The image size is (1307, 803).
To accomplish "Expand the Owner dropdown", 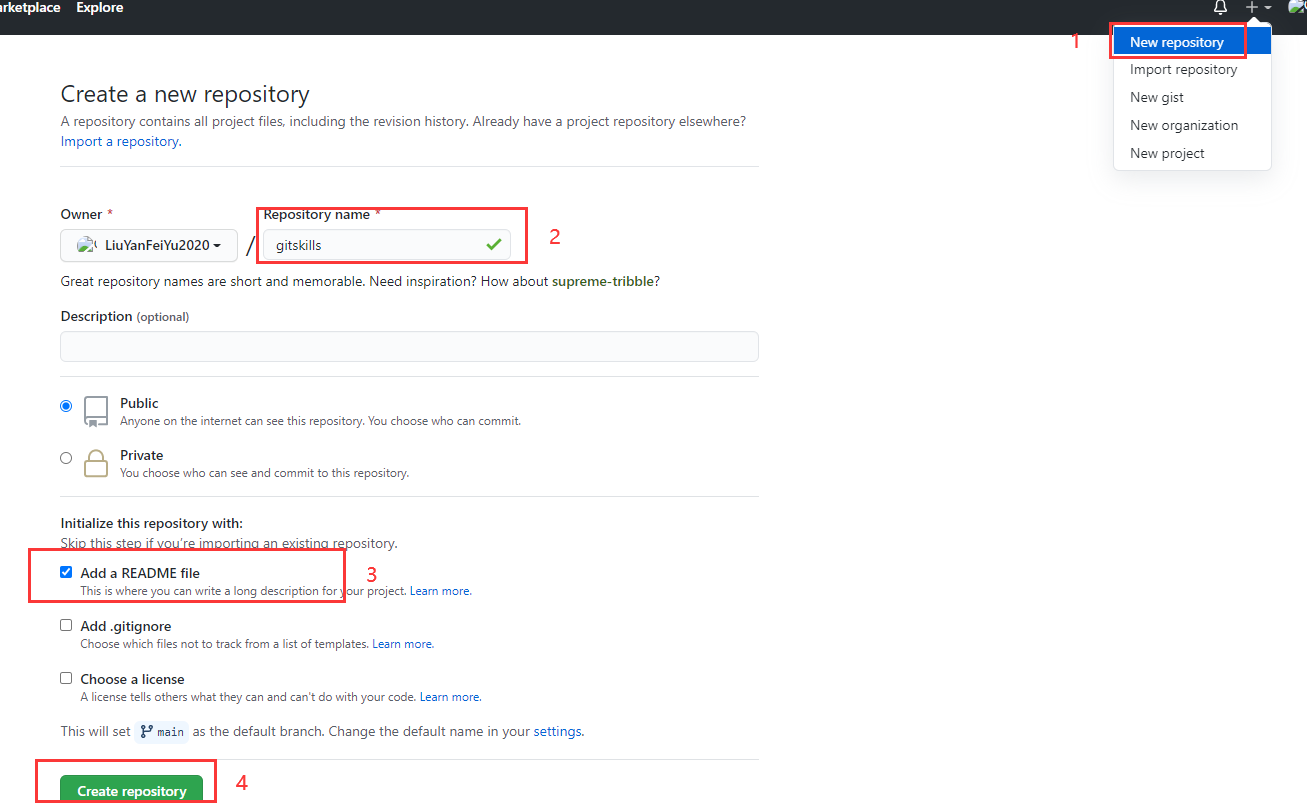I will [149, 245].
